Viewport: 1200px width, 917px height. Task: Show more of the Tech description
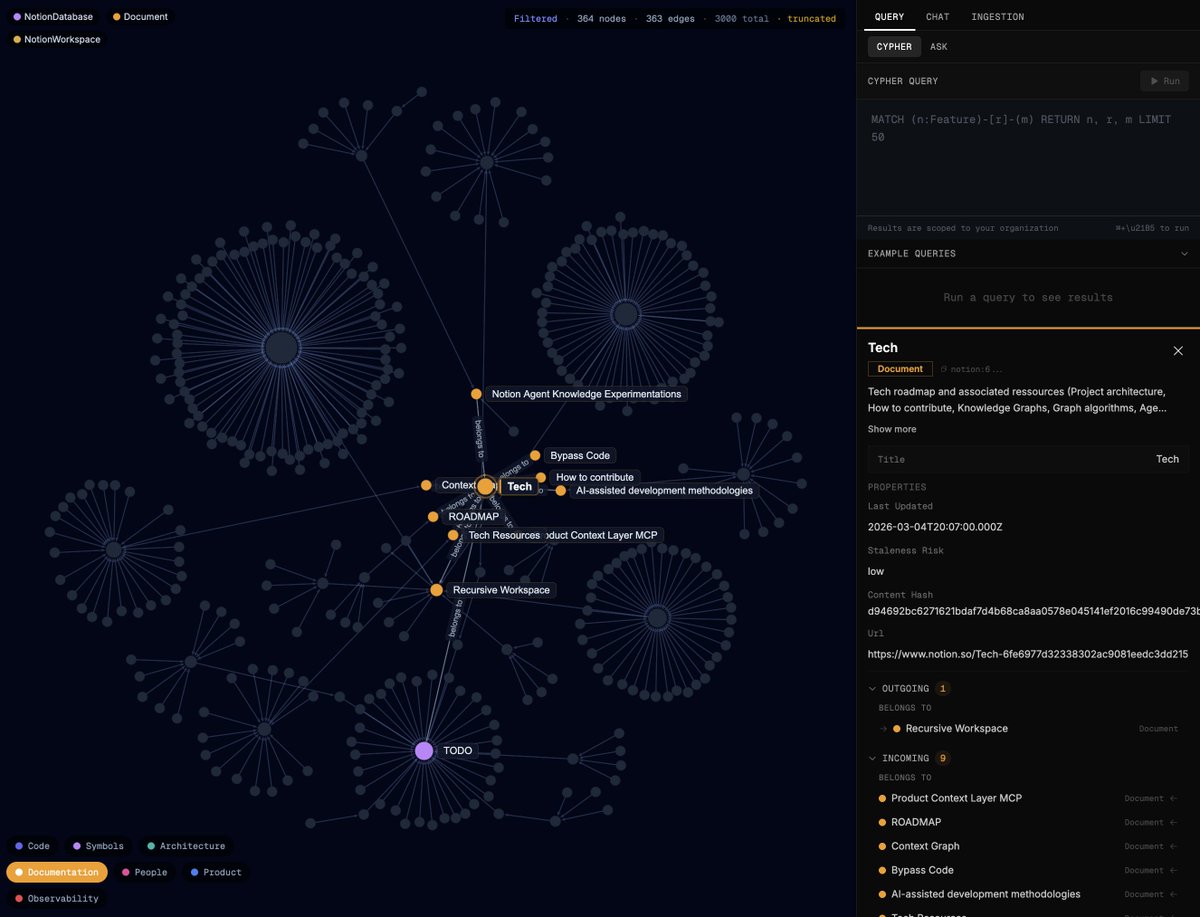click(x=892, y=429)
